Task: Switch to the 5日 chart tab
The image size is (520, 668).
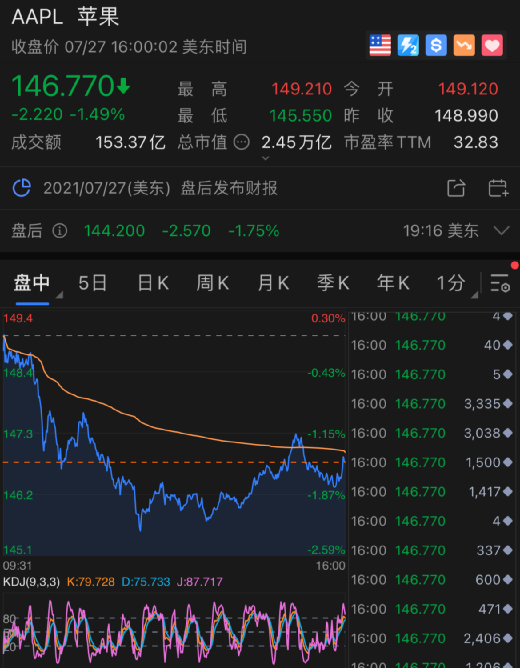Action: point(93,283)
